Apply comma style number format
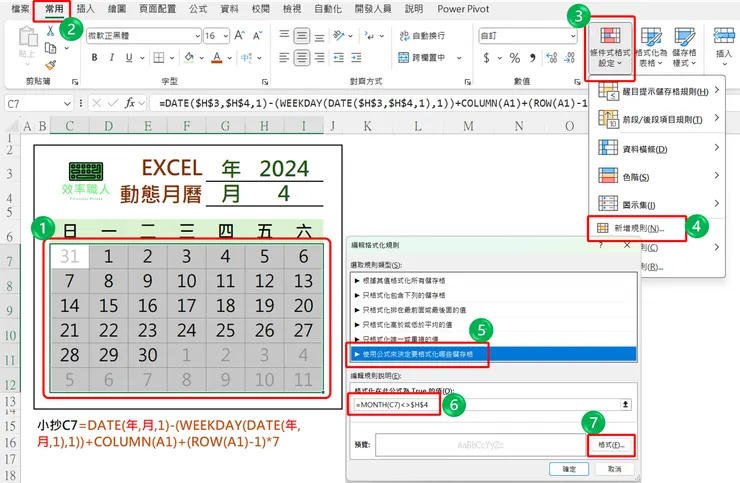The width and height of the screenshot is (740, 483). tap(532, 58)
